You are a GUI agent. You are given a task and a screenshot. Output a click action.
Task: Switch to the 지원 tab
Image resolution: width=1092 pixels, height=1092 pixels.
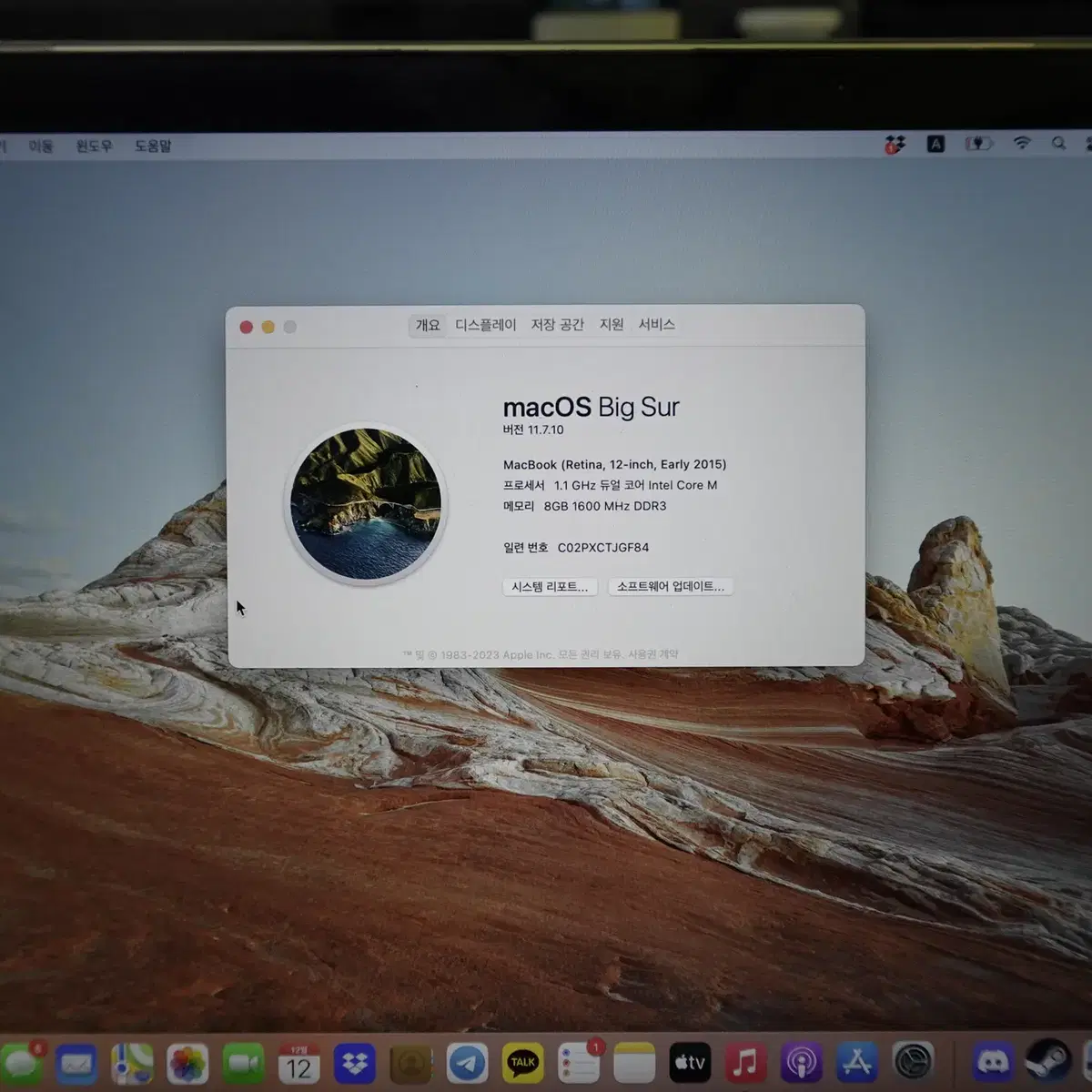[612, 325]
